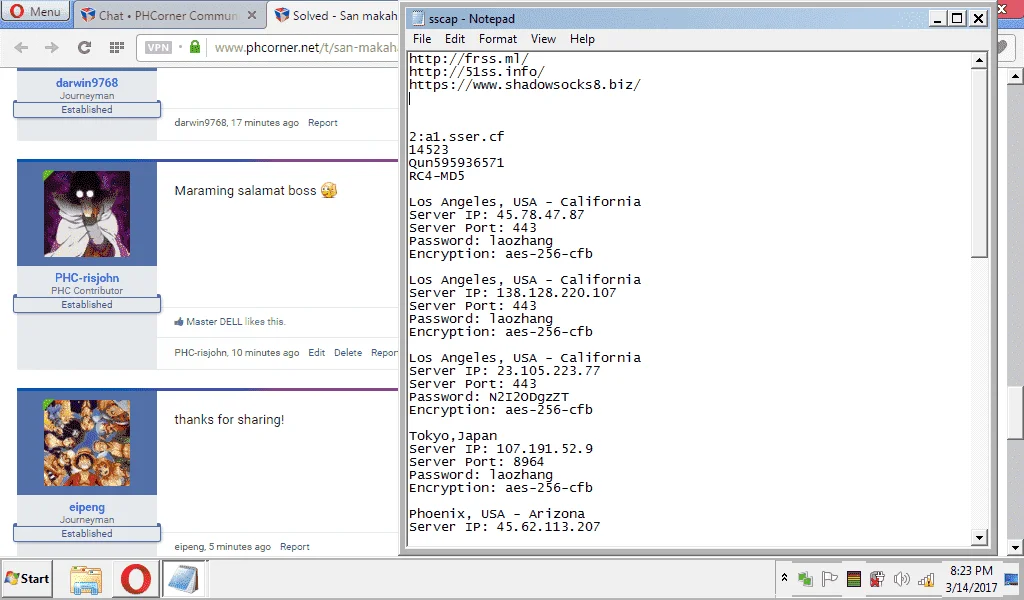1024x600 pixels.
Task: Open Opera Speed Dial grid icon
Action: [x=117, y=47]
